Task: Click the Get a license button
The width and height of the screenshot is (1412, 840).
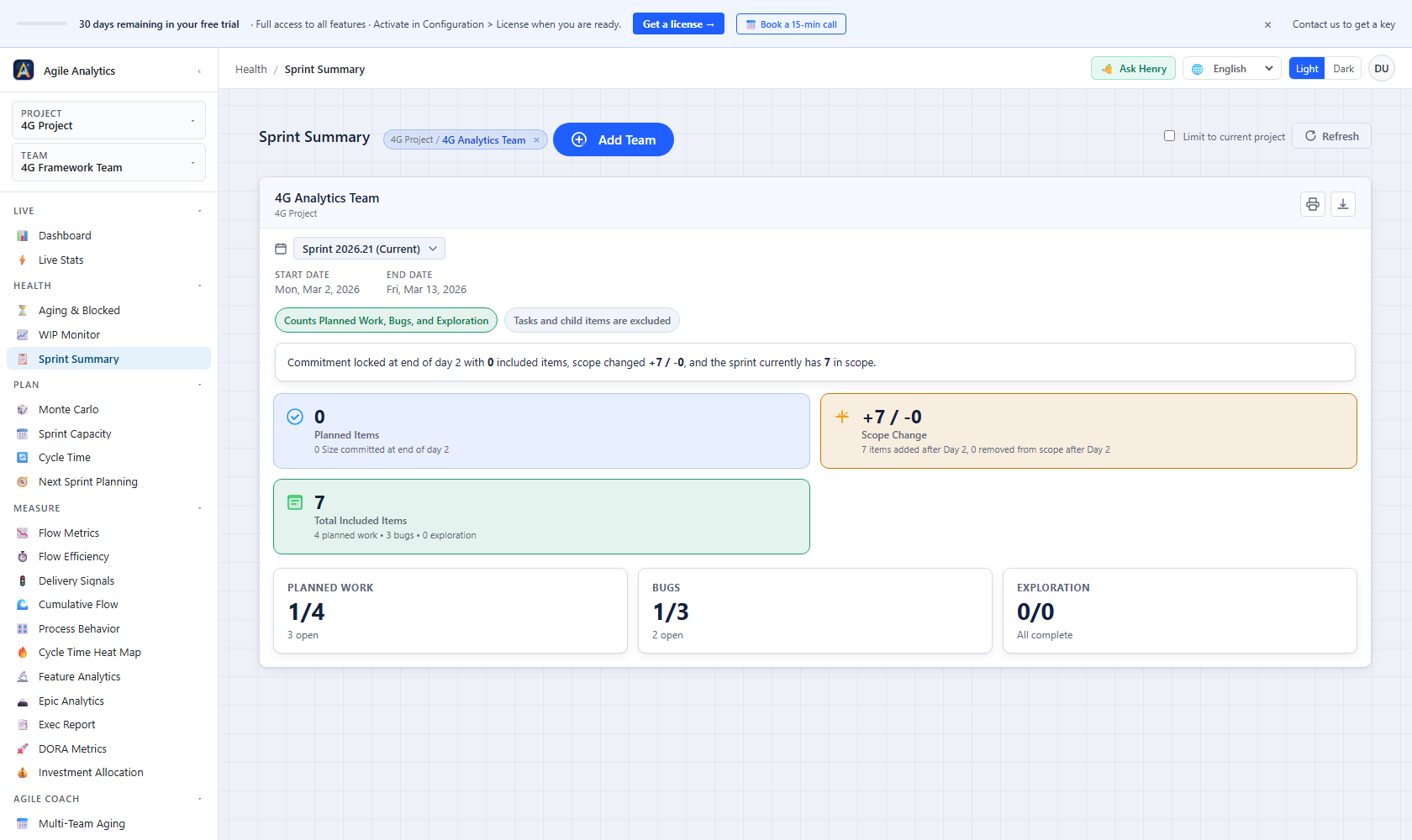Action: click(678, 24)
